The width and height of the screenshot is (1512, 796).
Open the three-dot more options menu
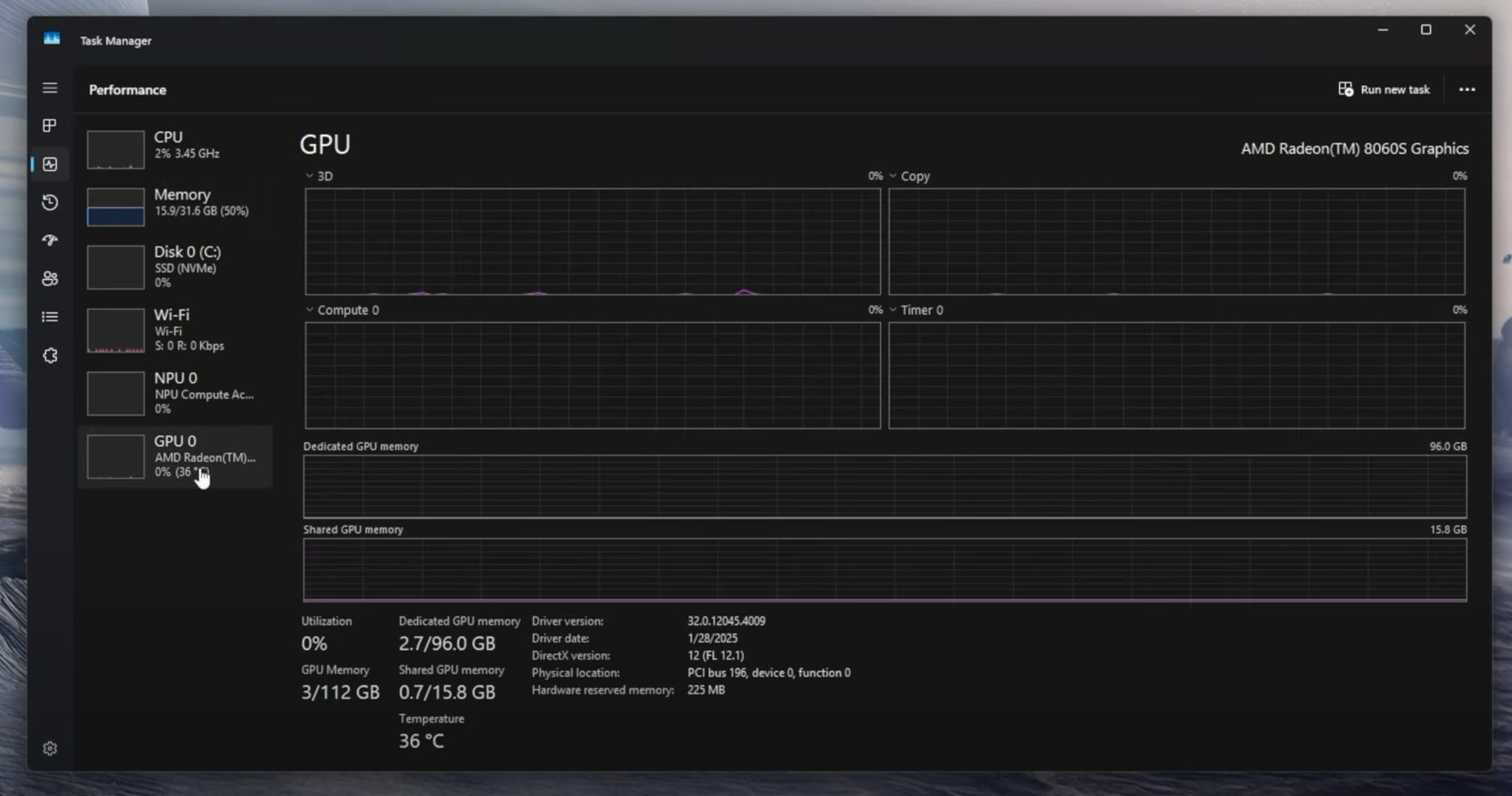pyautogui.click(x=1466, y=89)
